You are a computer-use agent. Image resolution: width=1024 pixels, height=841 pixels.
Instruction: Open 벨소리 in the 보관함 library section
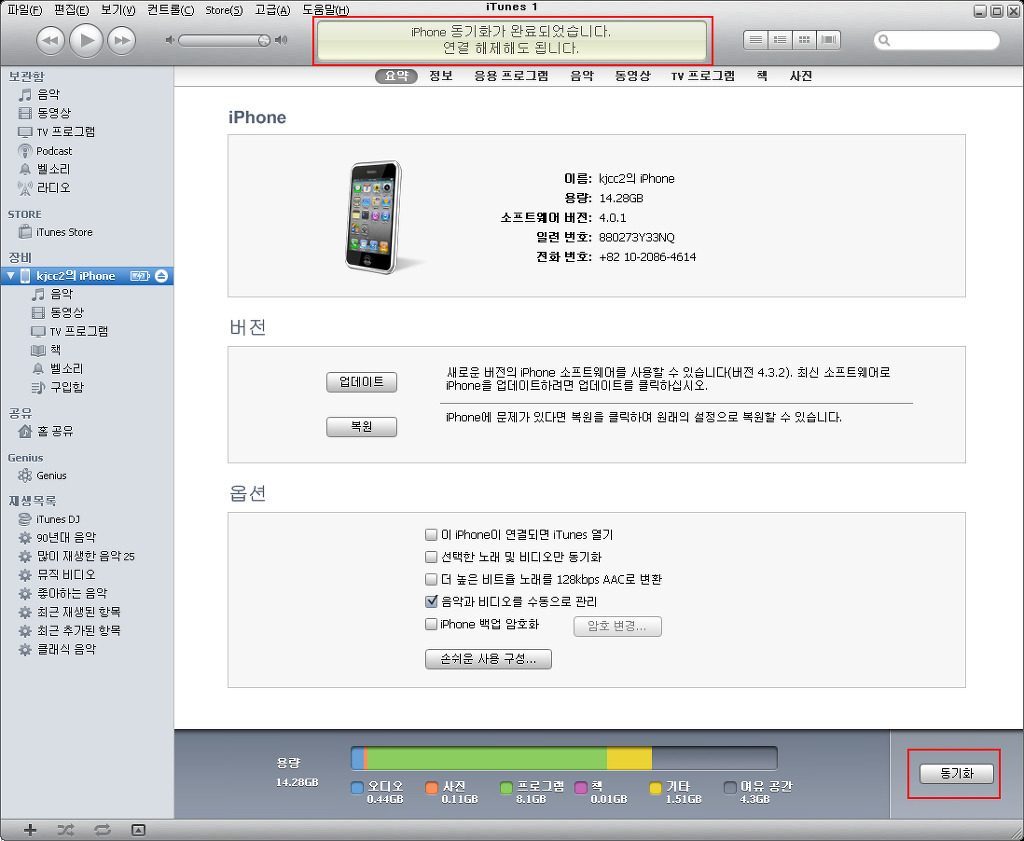[x=54, y=169]
